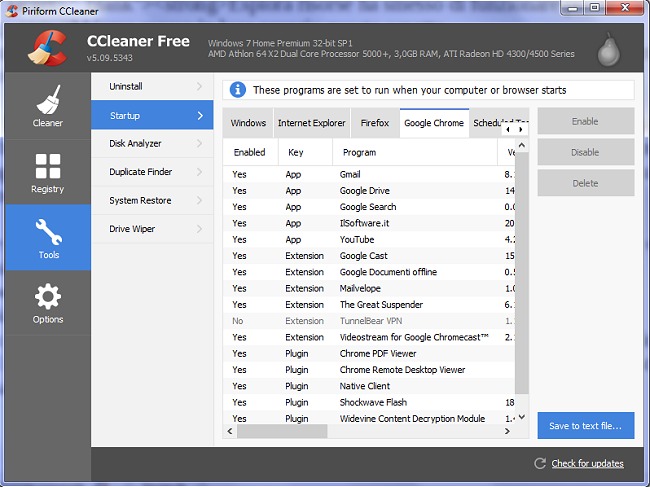Select the IlSoftware.it row
The height and width of the screenshot is (487, 650).
[x=369, y=223]
